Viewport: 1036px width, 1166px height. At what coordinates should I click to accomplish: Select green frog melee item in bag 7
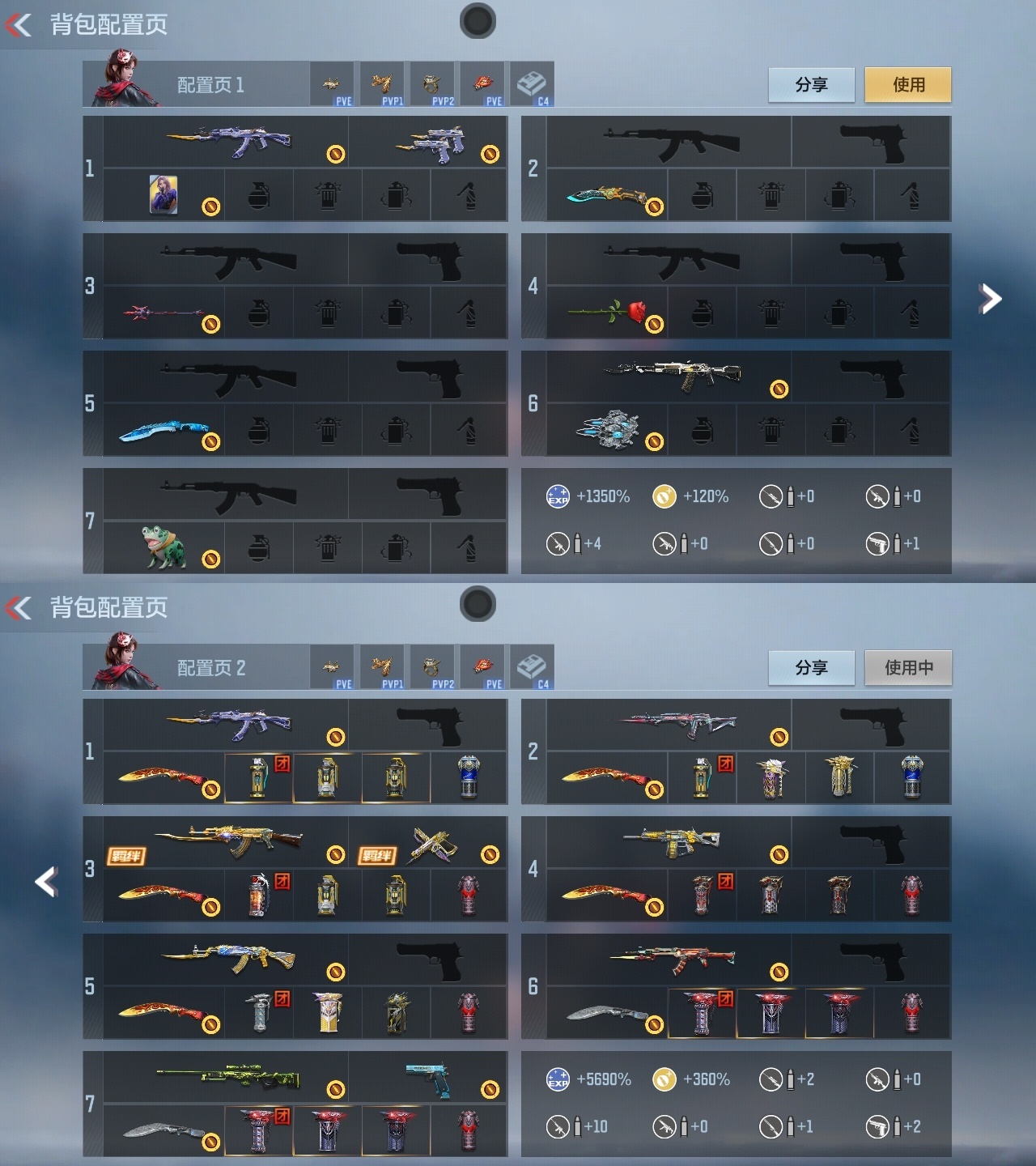164,547
